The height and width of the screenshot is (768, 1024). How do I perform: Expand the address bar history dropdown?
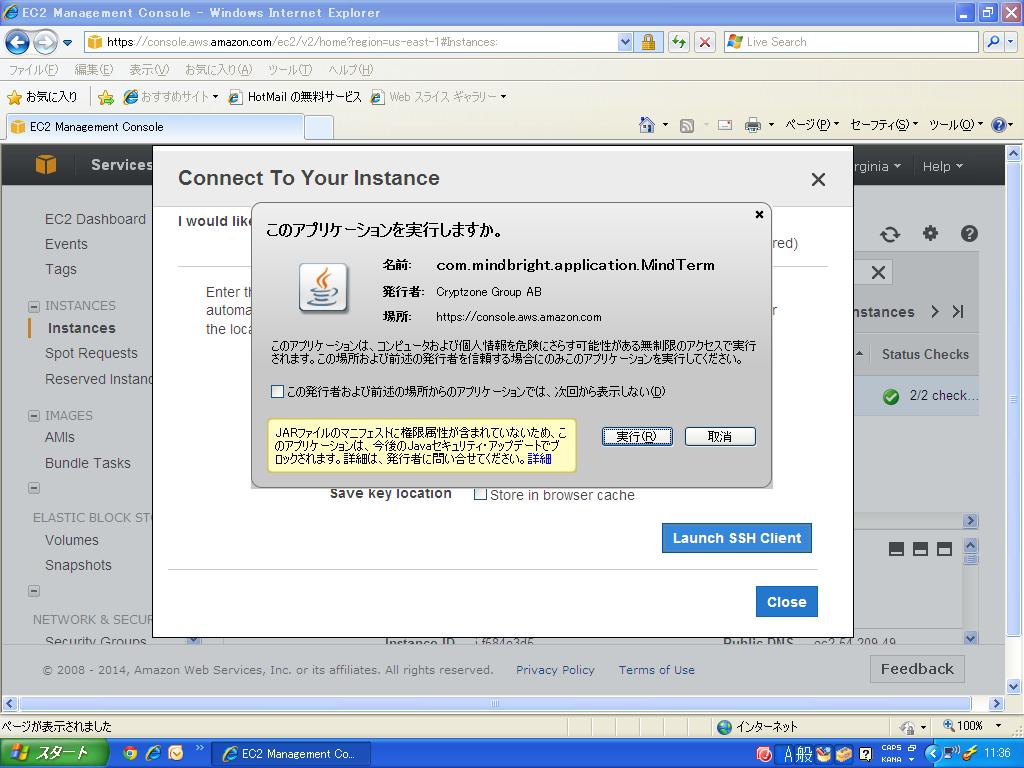625,42
